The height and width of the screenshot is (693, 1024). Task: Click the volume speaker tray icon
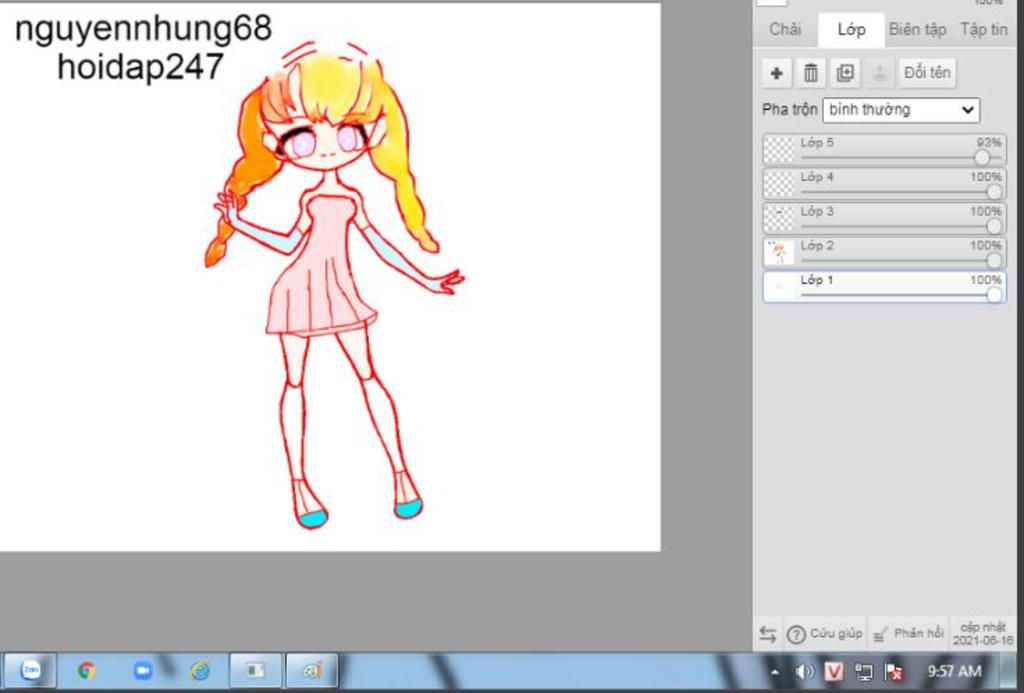(805, 671)
